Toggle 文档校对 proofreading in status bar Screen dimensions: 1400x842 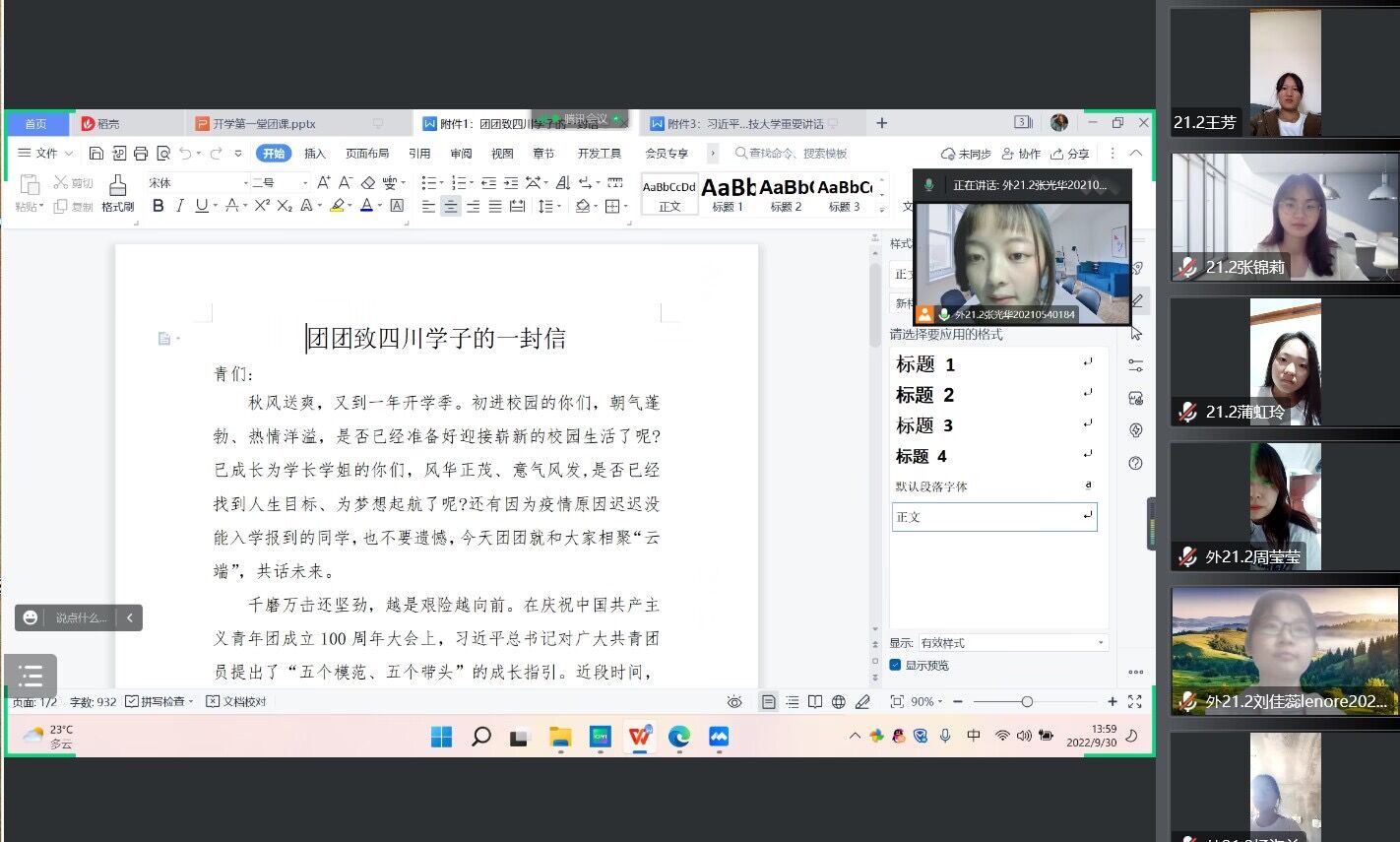236,702
